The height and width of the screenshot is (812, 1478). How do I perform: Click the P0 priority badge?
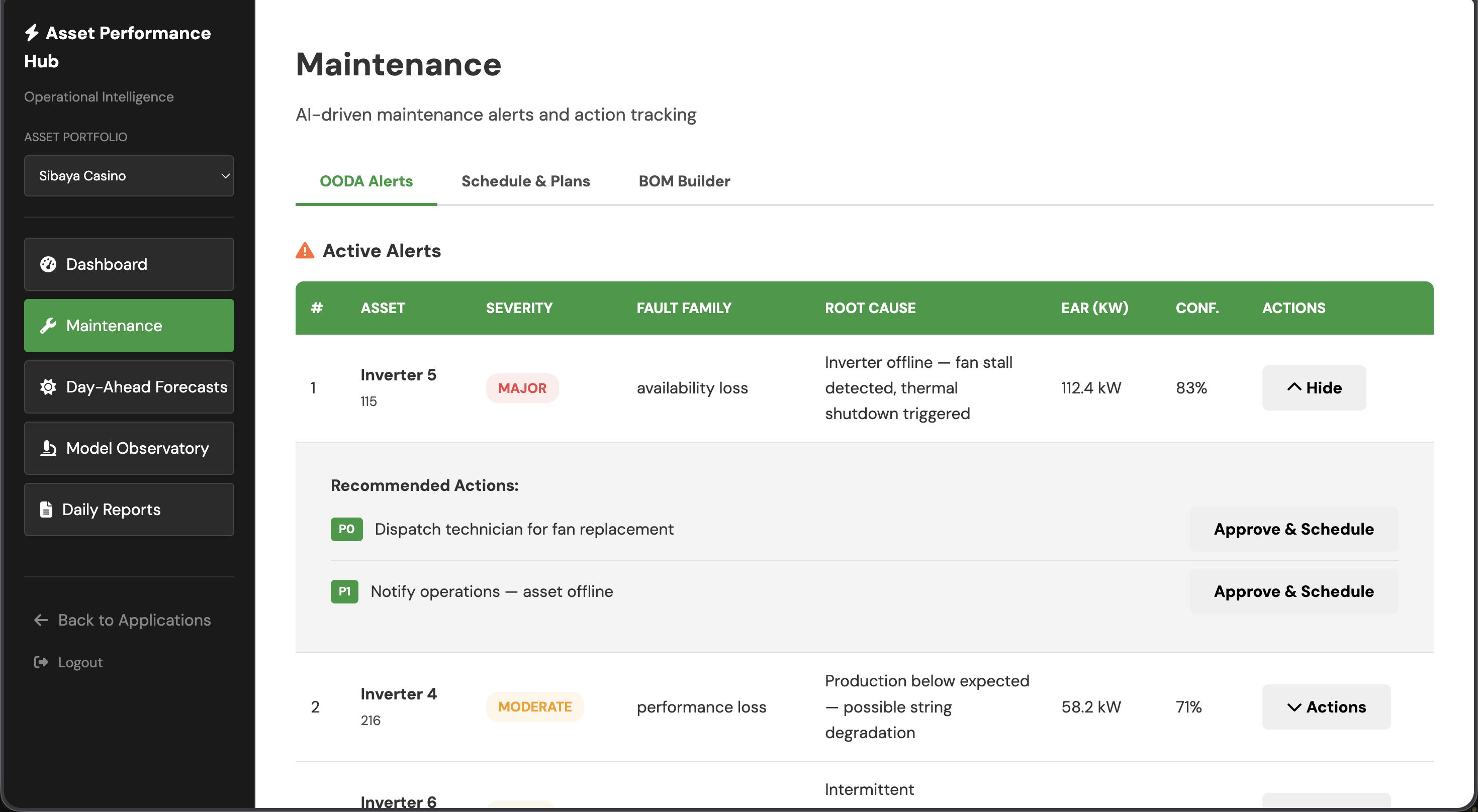(x=346, y=529)
